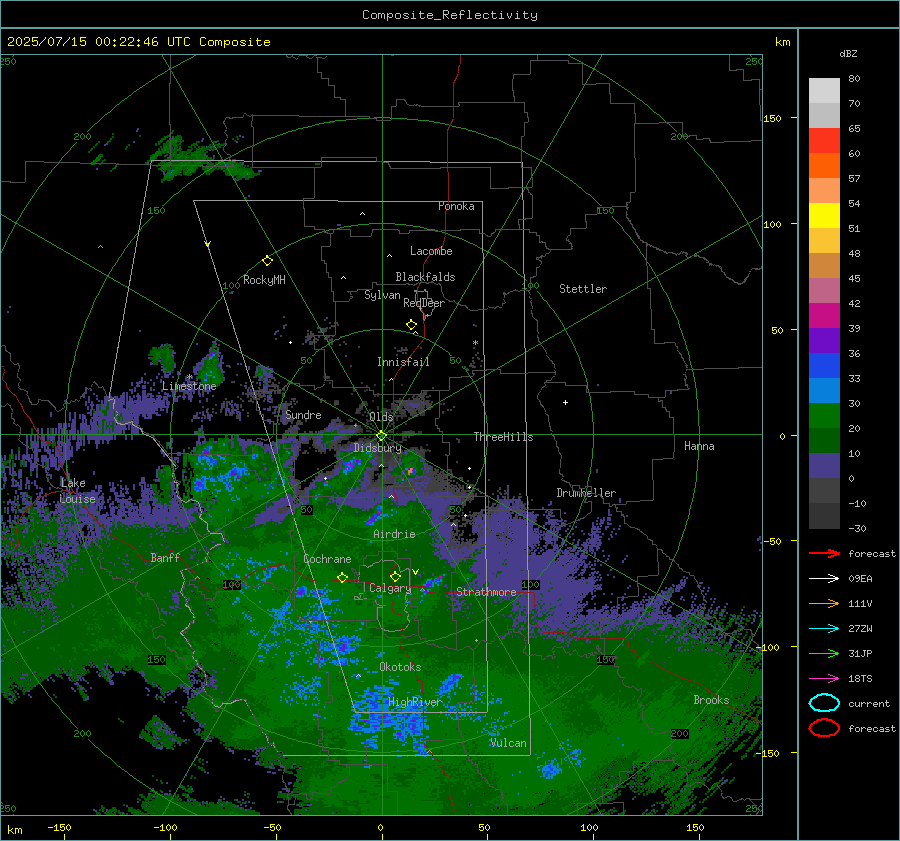Click the 'Hanna' city label
Screen dimensions: 900x841
point(699,446)
